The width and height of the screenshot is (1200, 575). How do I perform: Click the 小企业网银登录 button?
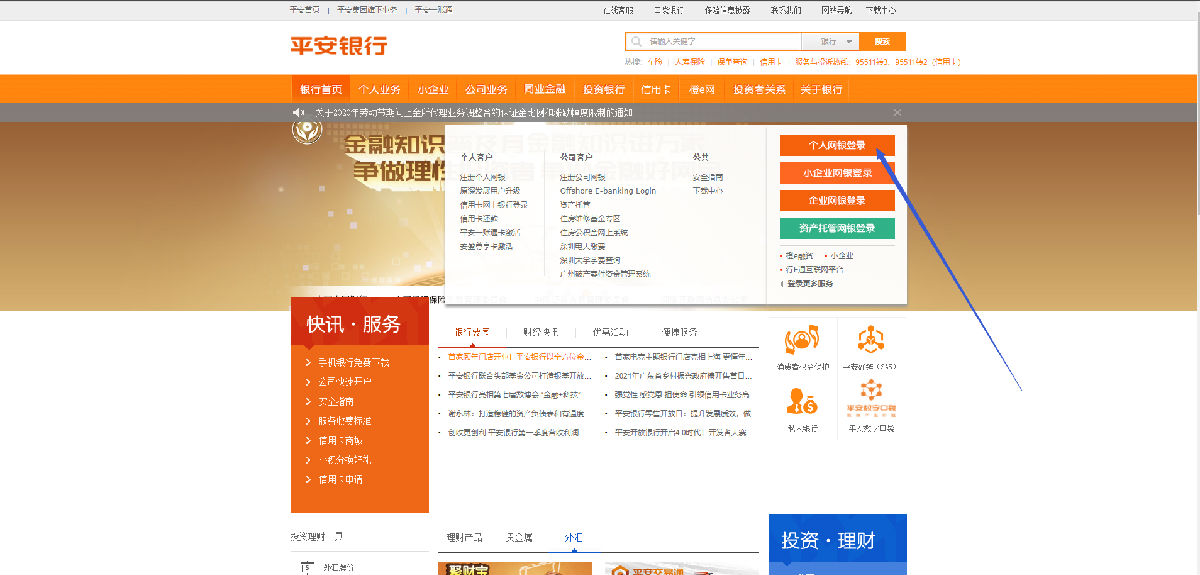coord(837,173)
